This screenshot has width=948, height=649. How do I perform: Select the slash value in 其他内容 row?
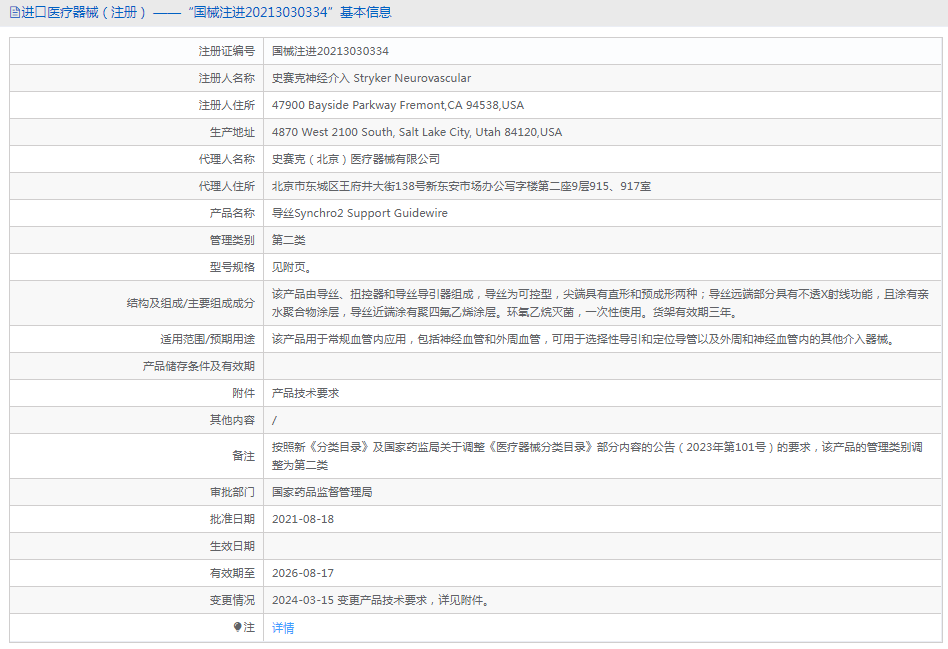point(274,420)
